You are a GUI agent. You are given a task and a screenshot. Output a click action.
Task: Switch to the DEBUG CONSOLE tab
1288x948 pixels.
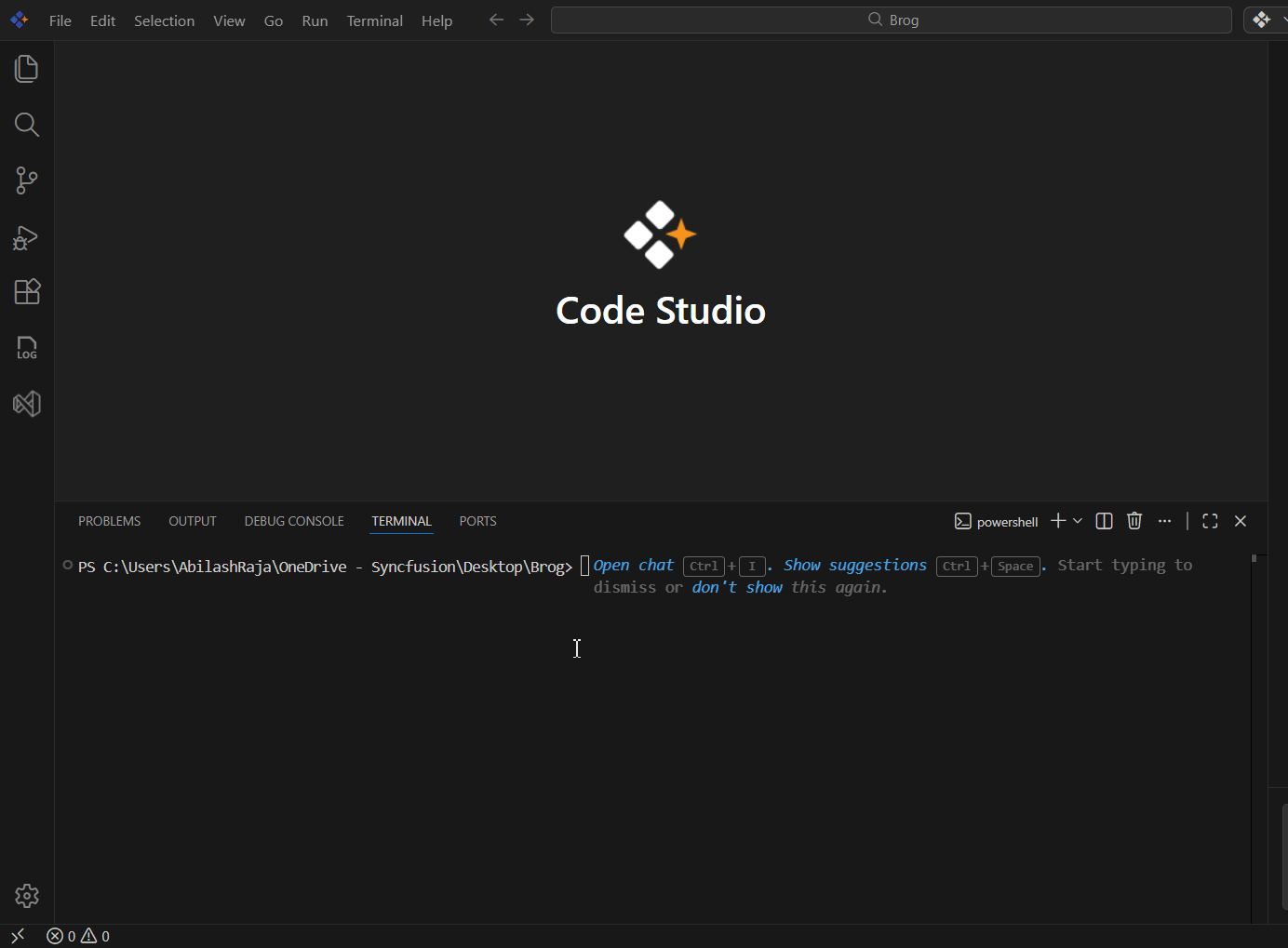(294, 521)
